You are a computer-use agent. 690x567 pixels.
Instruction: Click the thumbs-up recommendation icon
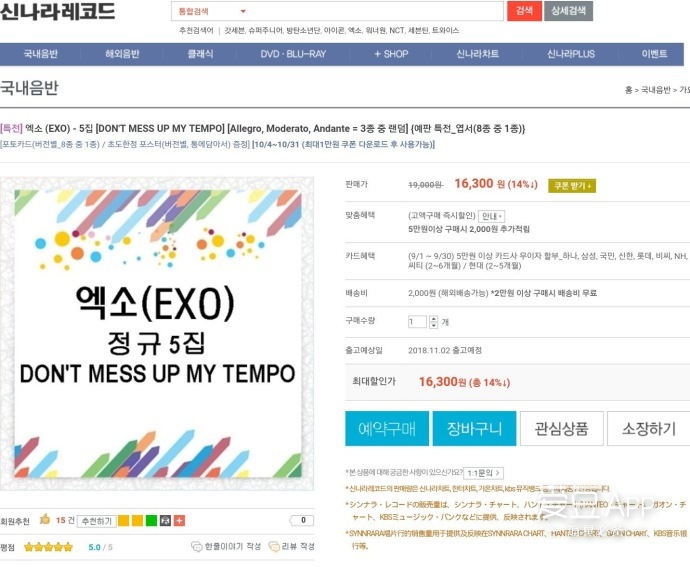coord(45,519)
